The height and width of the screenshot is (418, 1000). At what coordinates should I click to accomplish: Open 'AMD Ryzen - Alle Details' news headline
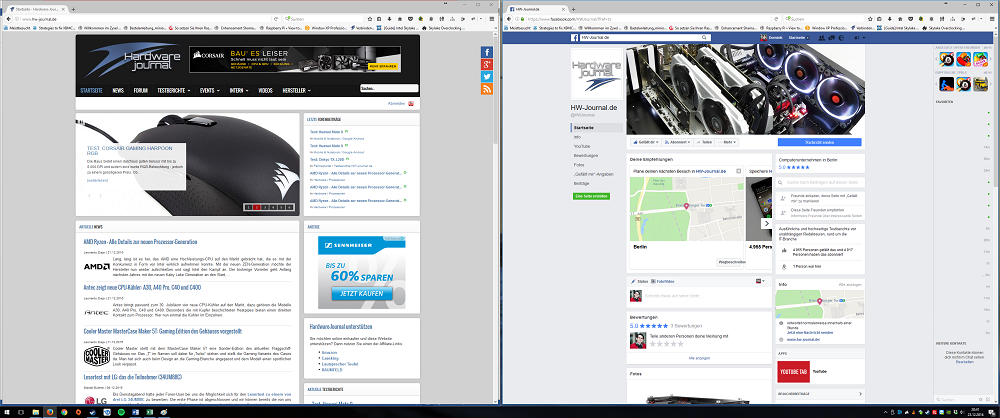(140, 242)
